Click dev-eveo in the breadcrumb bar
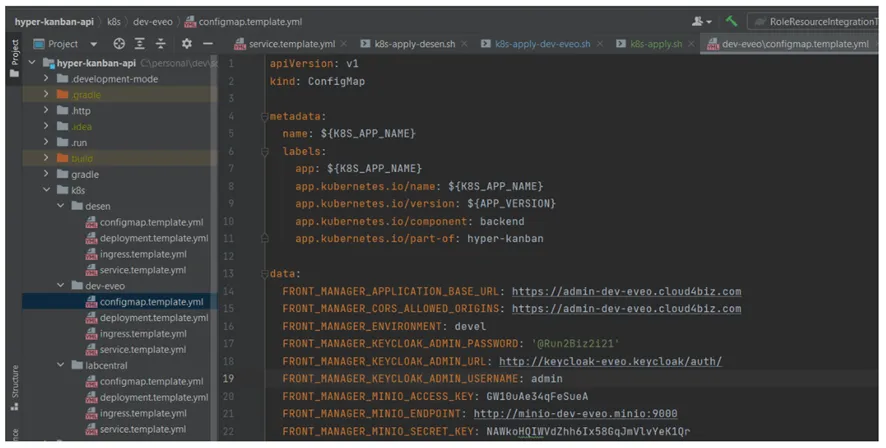This screenshot has width=886, height=448. pos(153,21)
